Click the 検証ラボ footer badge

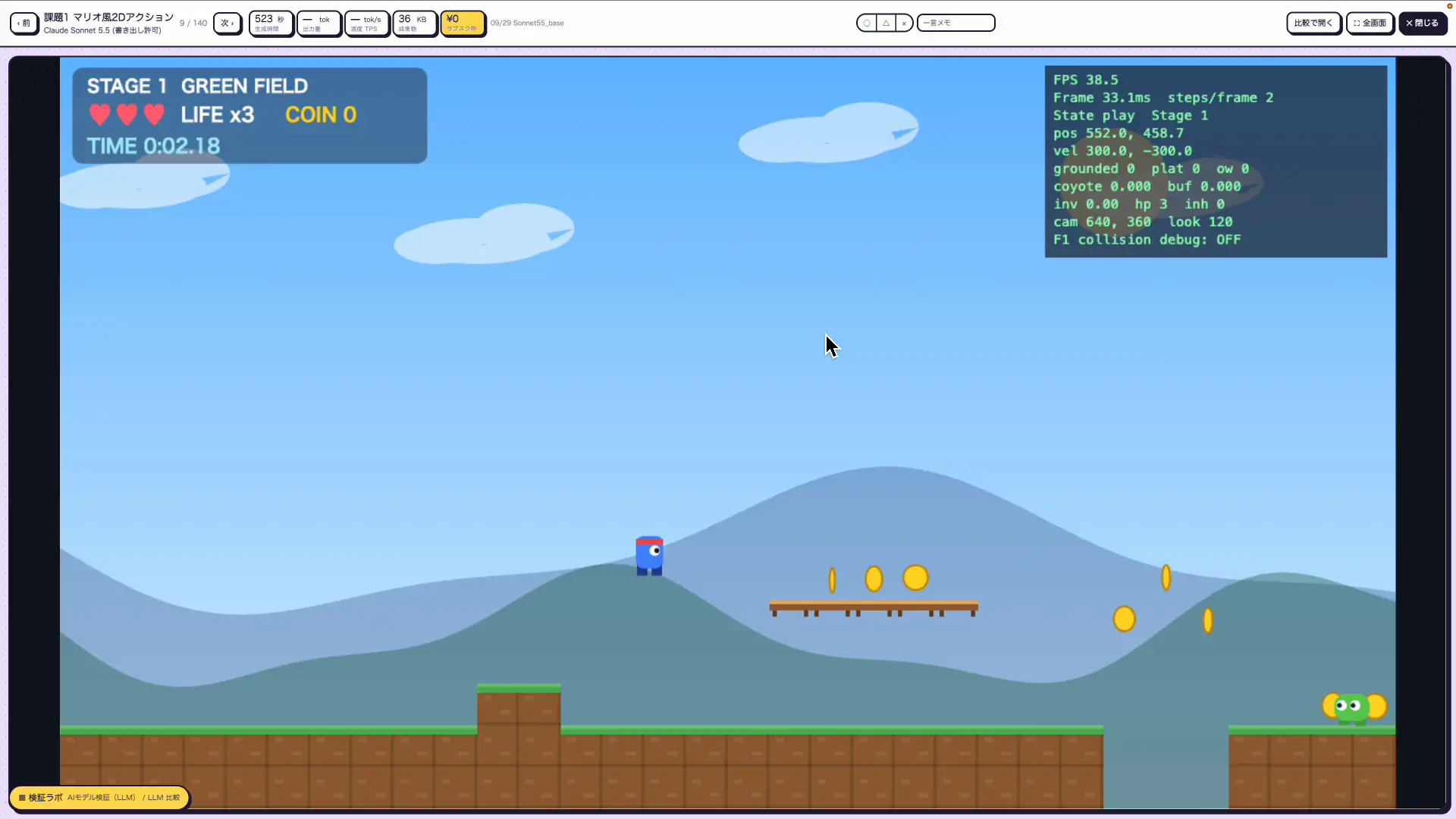click(99, 797)
